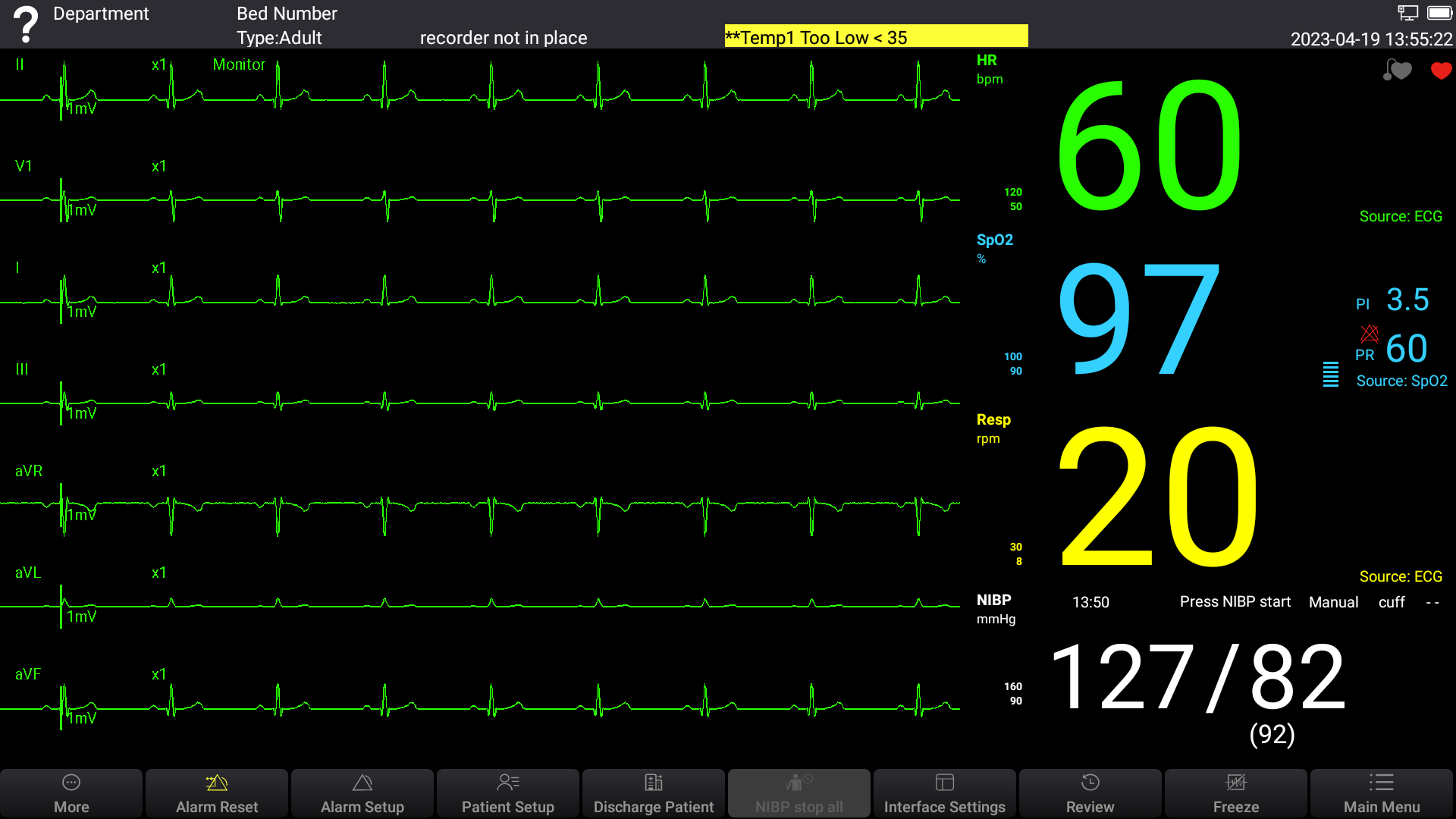Click the SpO2 signal strength bar indicator

pos(1330,374)
